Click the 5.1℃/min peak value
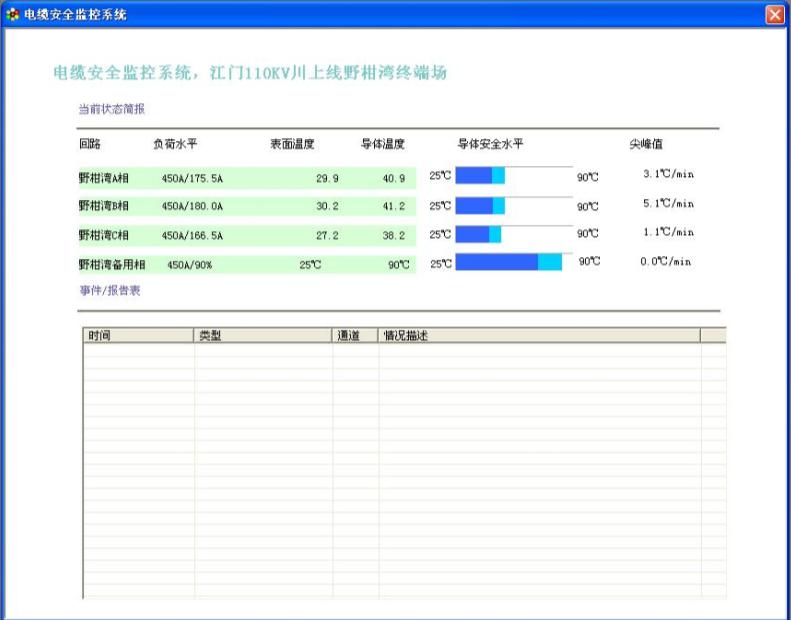 667,203
